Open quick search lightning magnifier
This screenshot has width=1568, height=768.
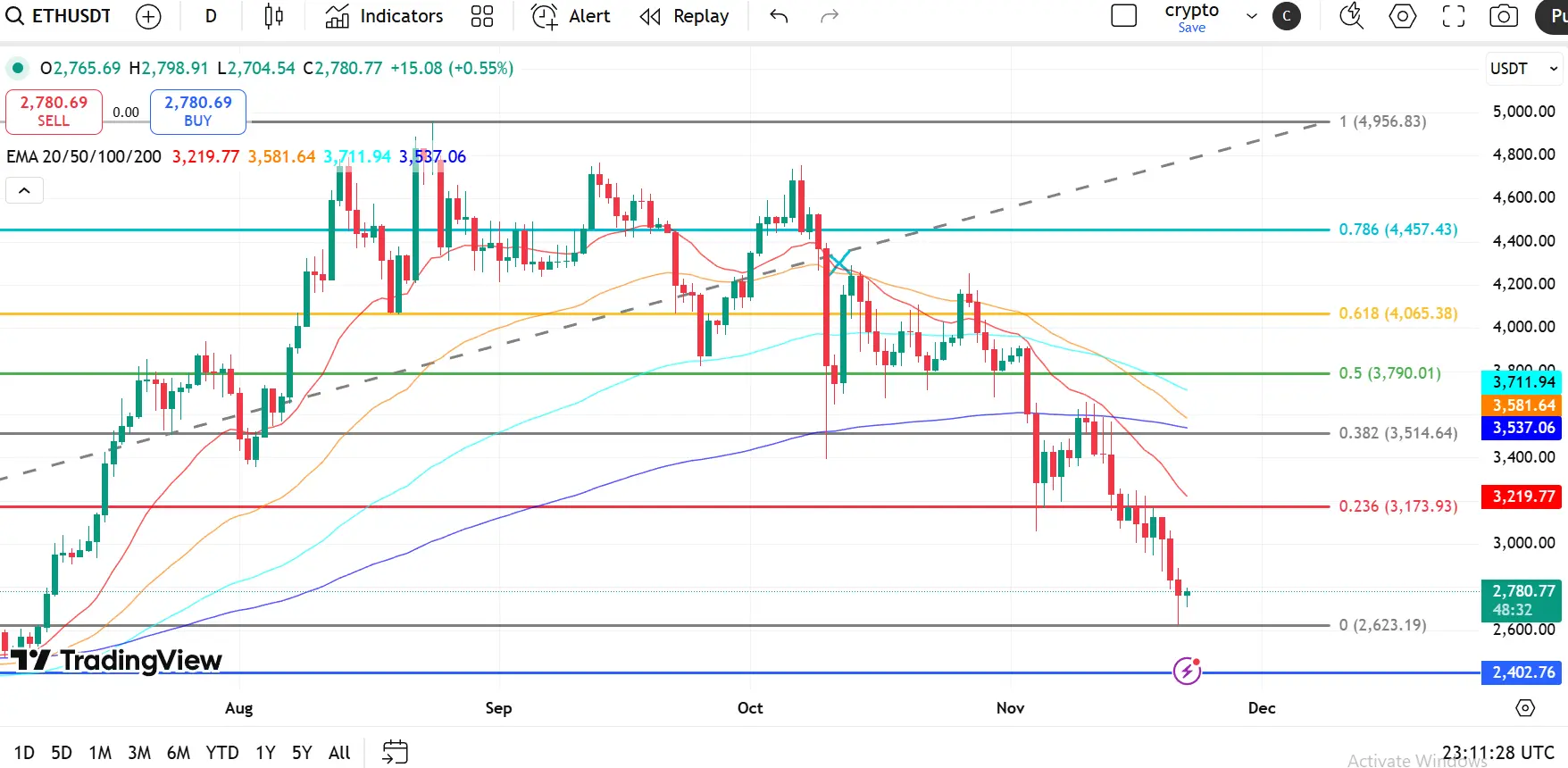click(x=1352, y=16)
